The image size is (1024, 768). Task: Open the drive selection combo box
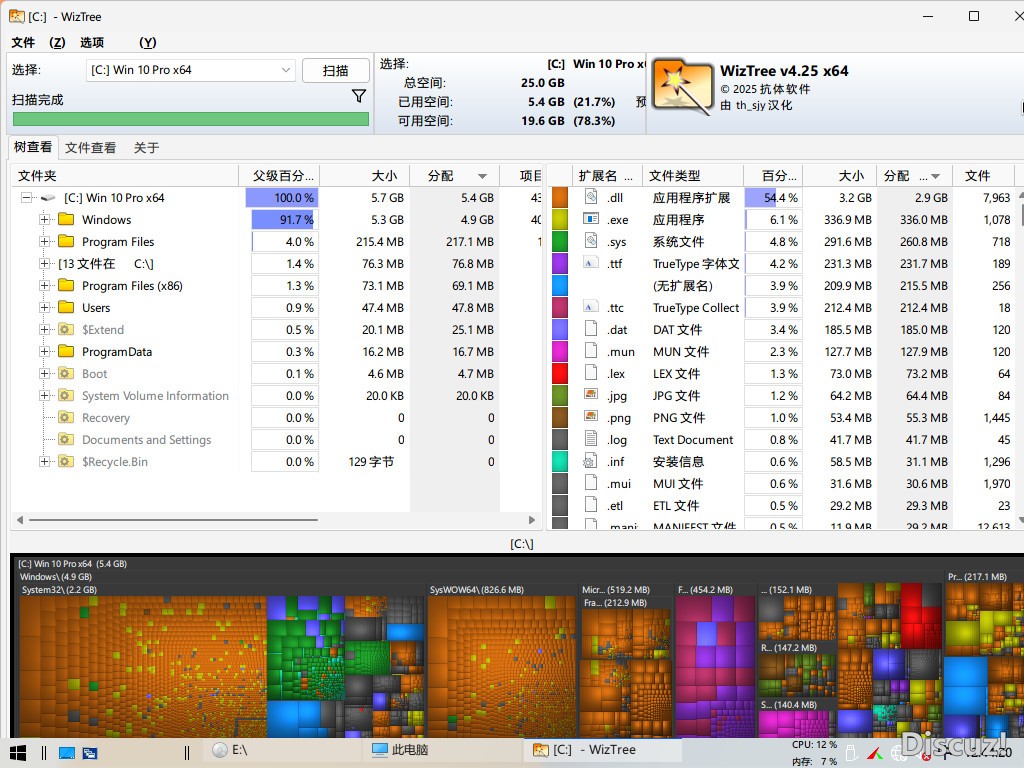tap(190, 70)
